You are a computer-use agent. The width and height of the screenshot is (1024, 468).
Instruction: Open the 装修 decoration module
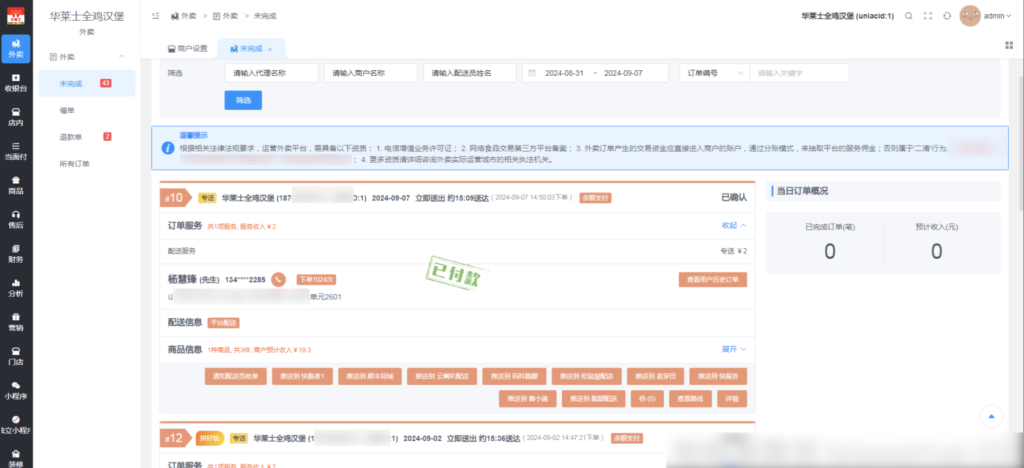16,457
